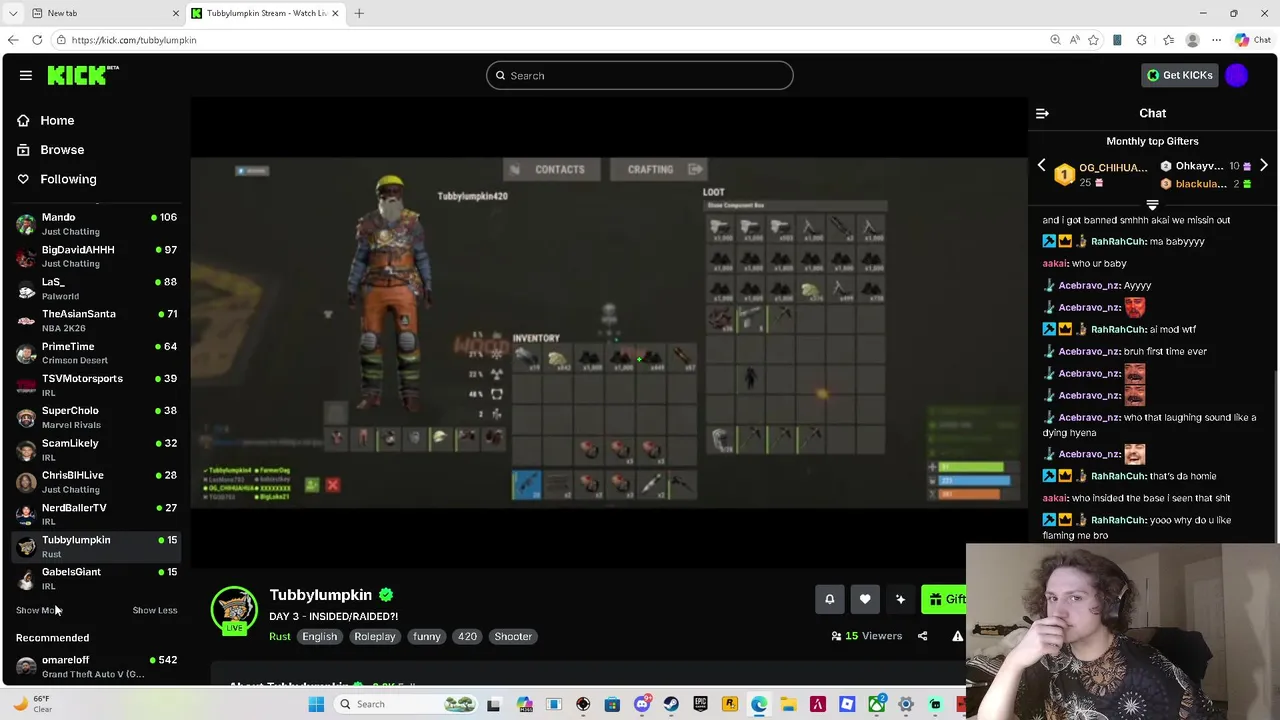The image size is (1280, 720).
Task: Open the Edge profile avatar icon
Action: coord(1192,40)
